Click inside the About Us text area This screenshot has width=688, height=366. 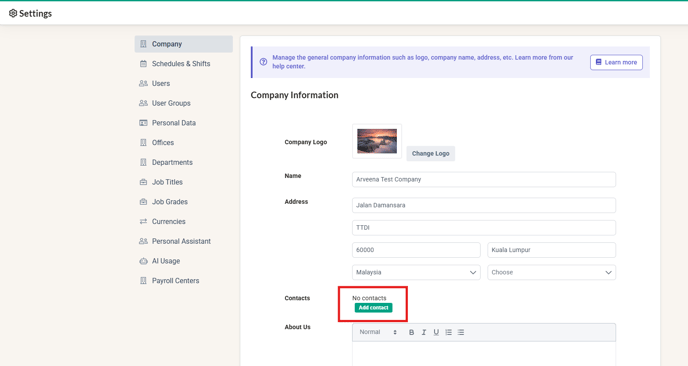point(484,354)
